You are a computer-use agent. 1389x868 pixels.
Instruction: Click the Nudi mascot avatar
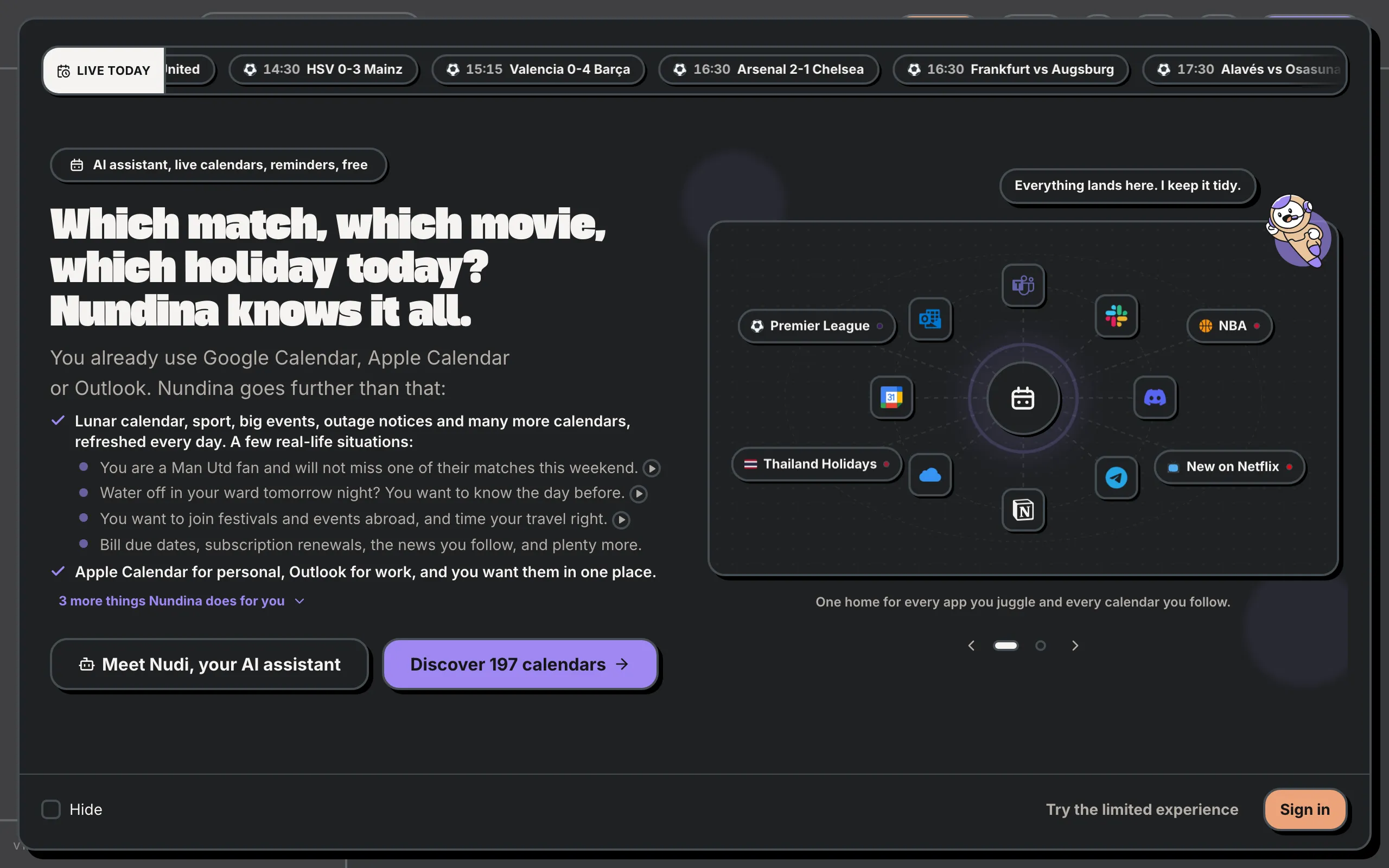1298,231
